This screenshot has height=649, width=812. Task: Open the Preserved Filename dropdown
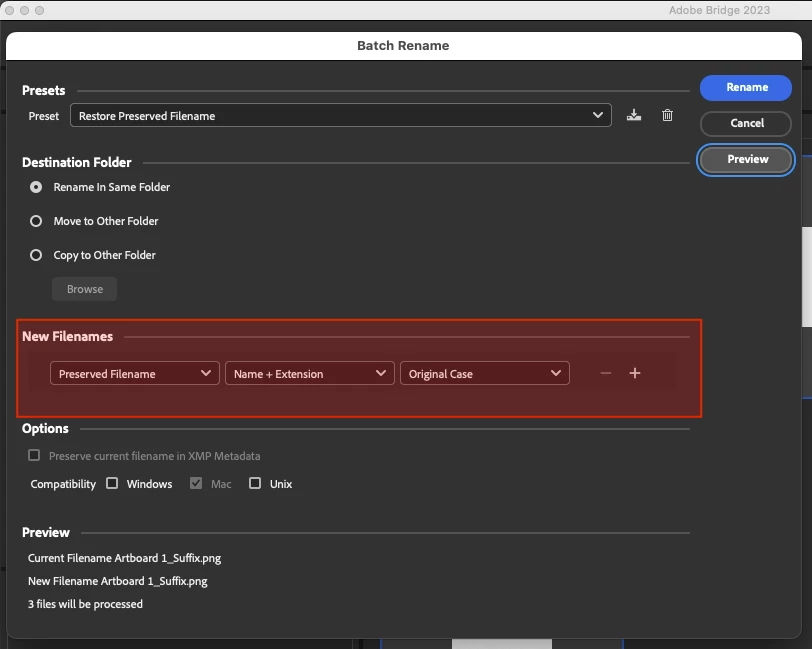point(135,373)
